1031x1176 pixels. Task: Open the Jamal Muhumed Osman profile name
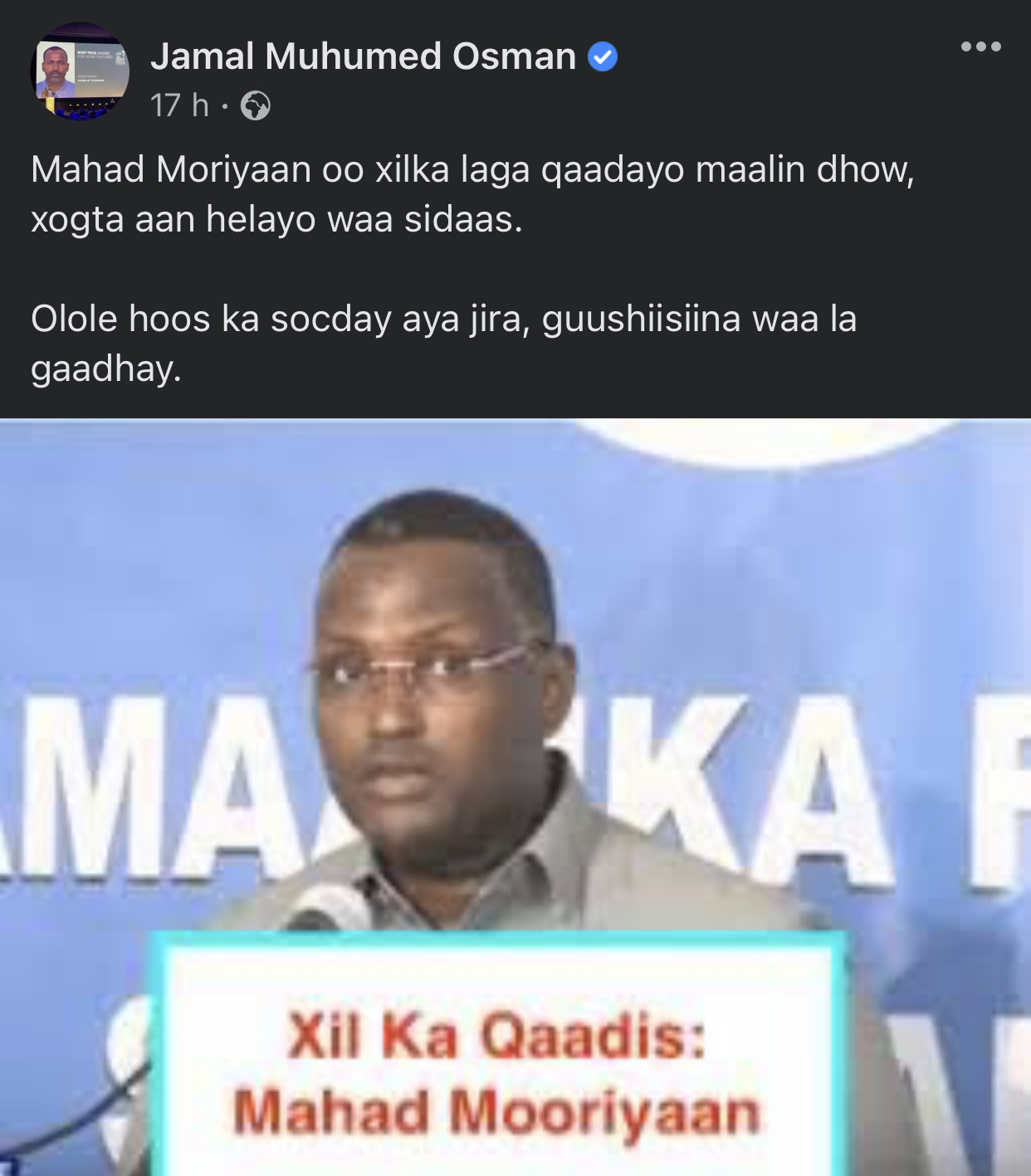pyautogui.click(x=363, y=56)
